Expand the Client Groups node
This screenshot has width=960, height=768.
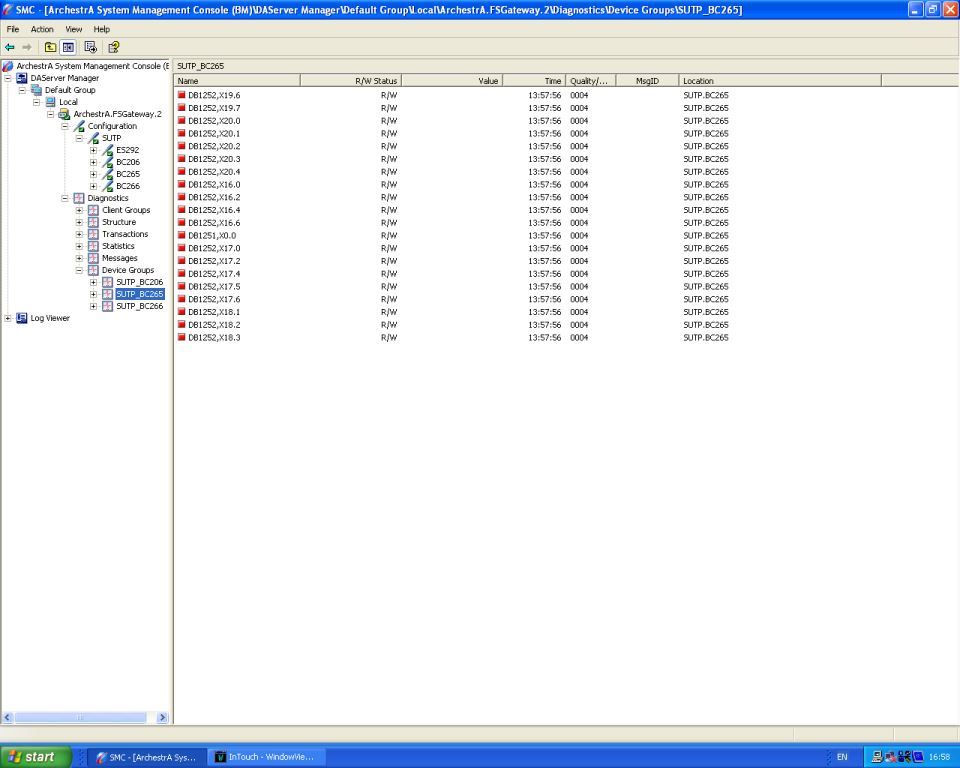click(x=79, y=210)
